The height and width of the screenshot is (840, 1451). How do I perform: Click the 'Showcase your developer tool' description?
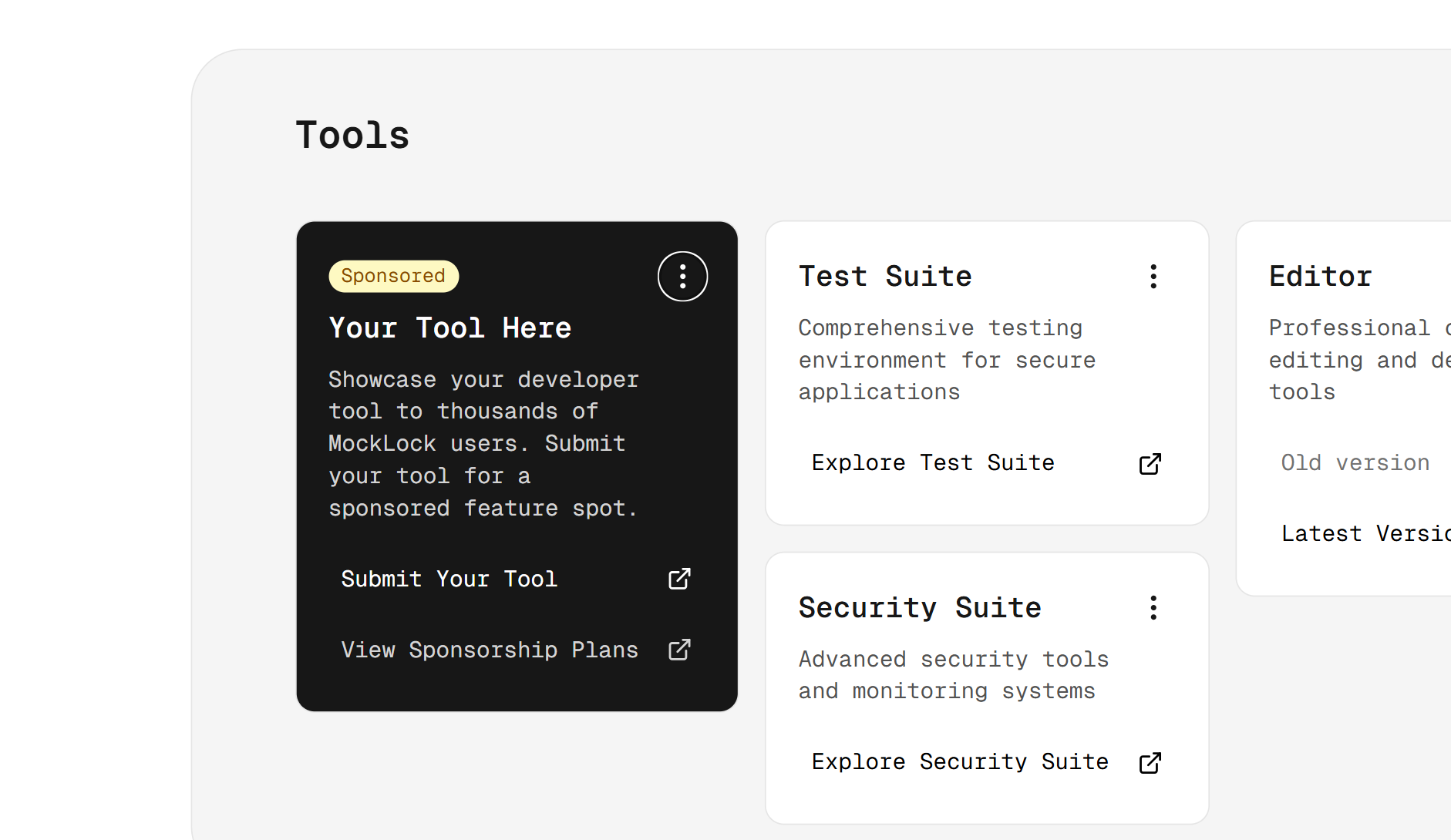(x=483, y=444)
